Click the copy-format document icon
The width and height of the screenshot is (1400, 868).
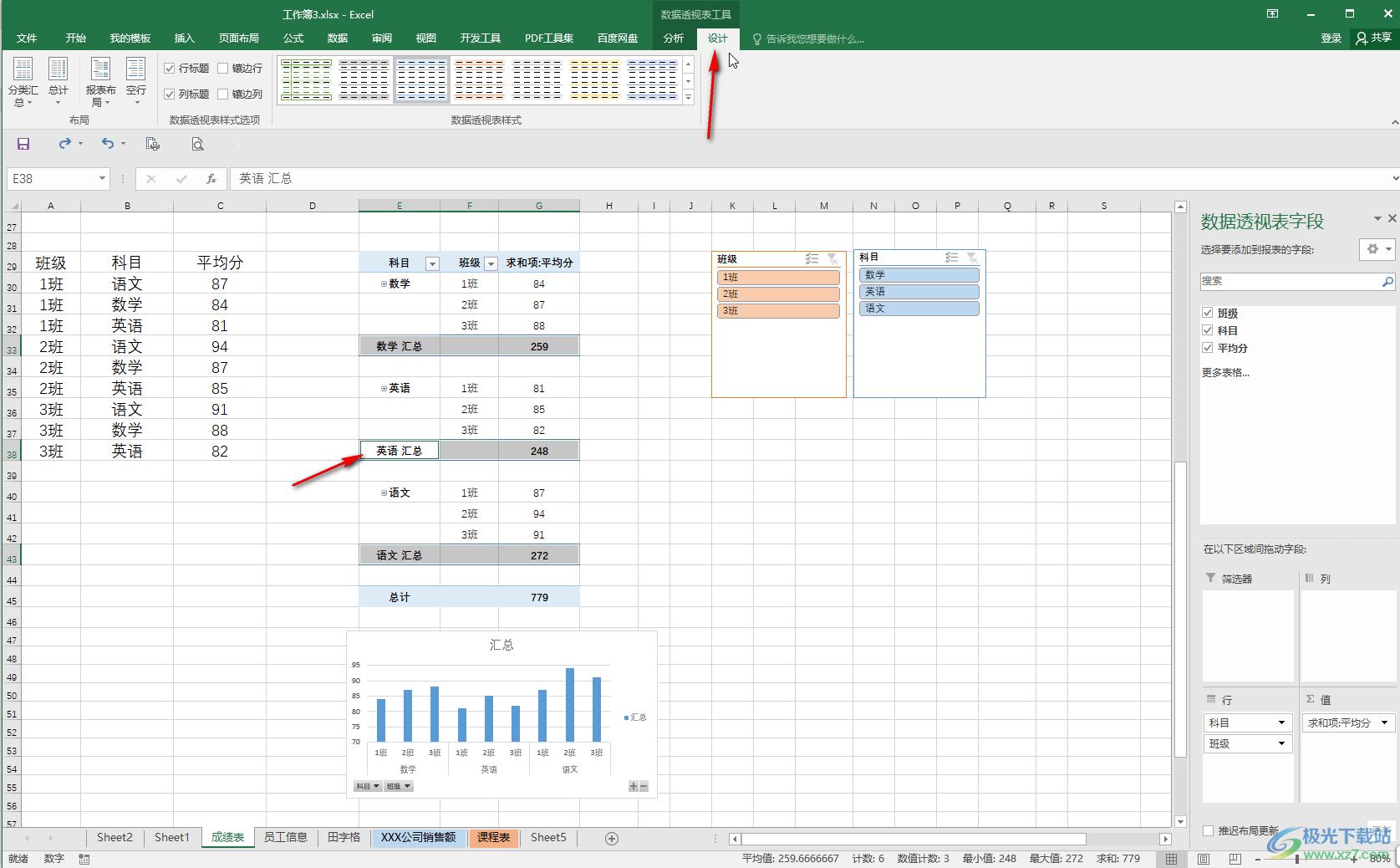point(152,144)
